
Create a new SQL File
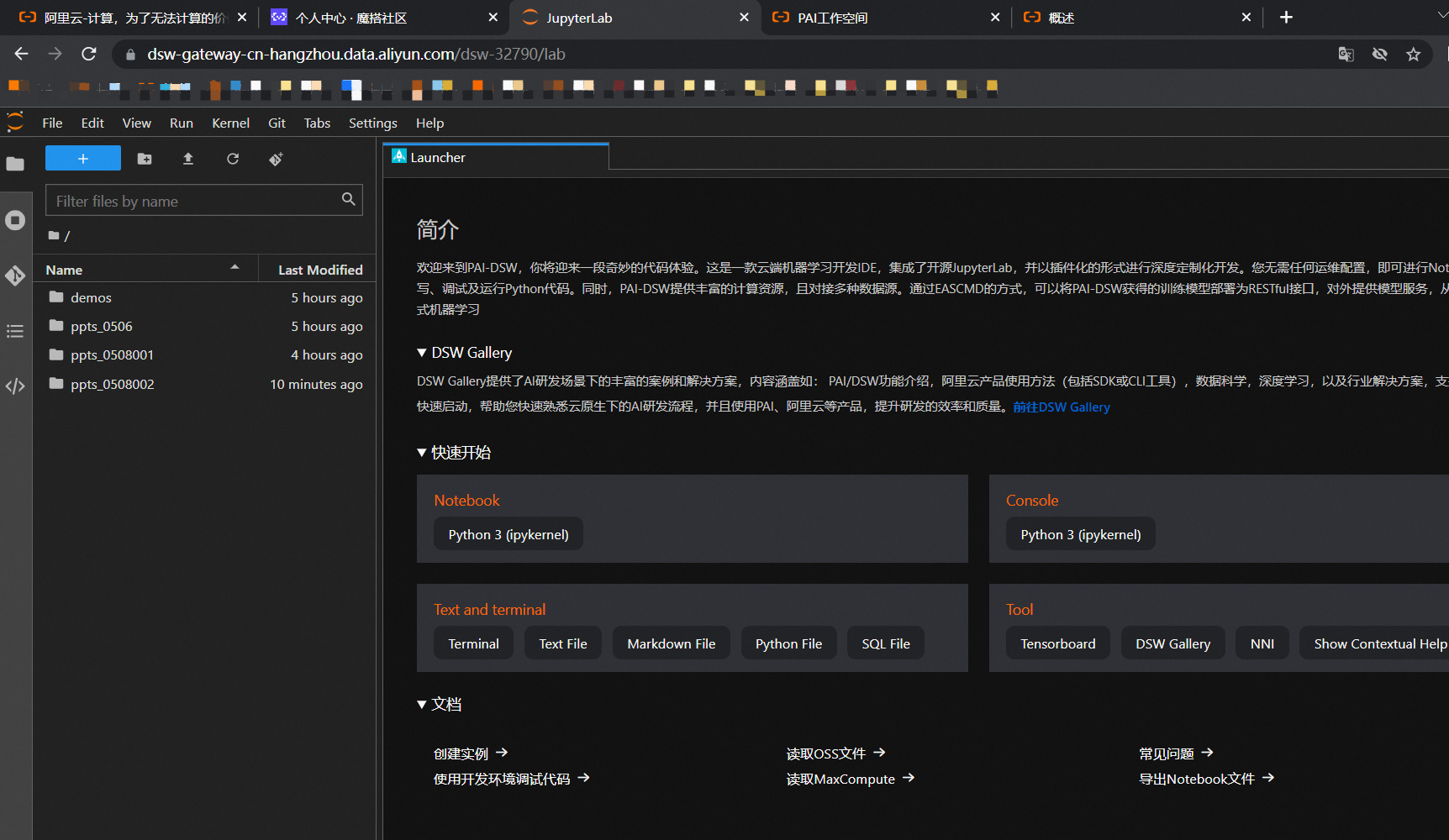click(x=886, y=643)
